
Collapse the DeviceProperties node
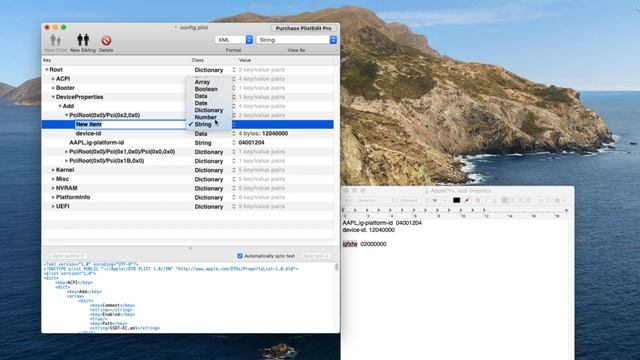click(x=53, y=97)
